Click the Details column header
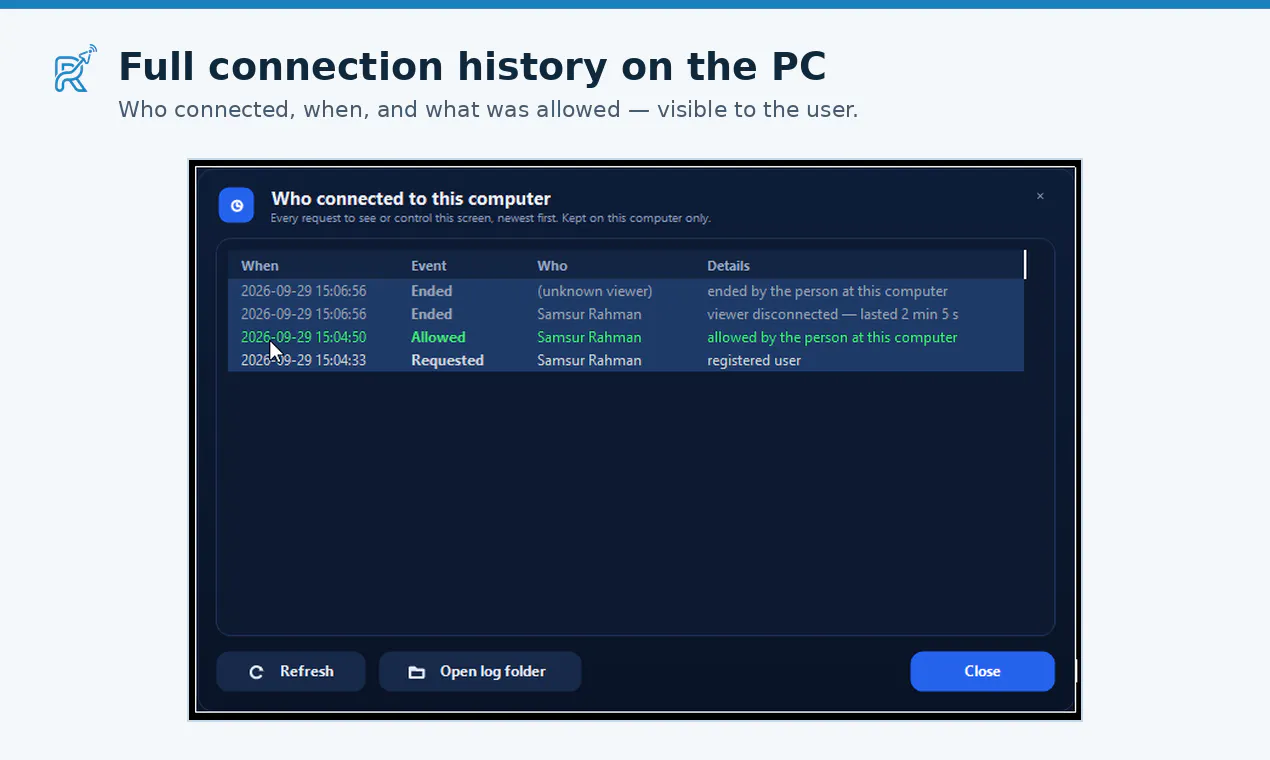 pos(728,266)
